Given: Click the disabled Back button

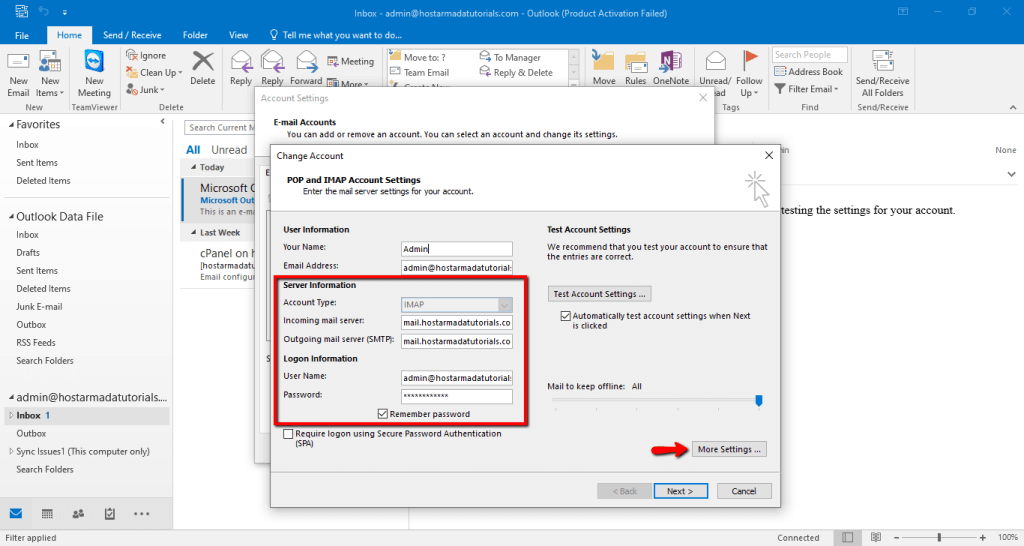Looking at the screenshot, I should [x=624, y=491].
